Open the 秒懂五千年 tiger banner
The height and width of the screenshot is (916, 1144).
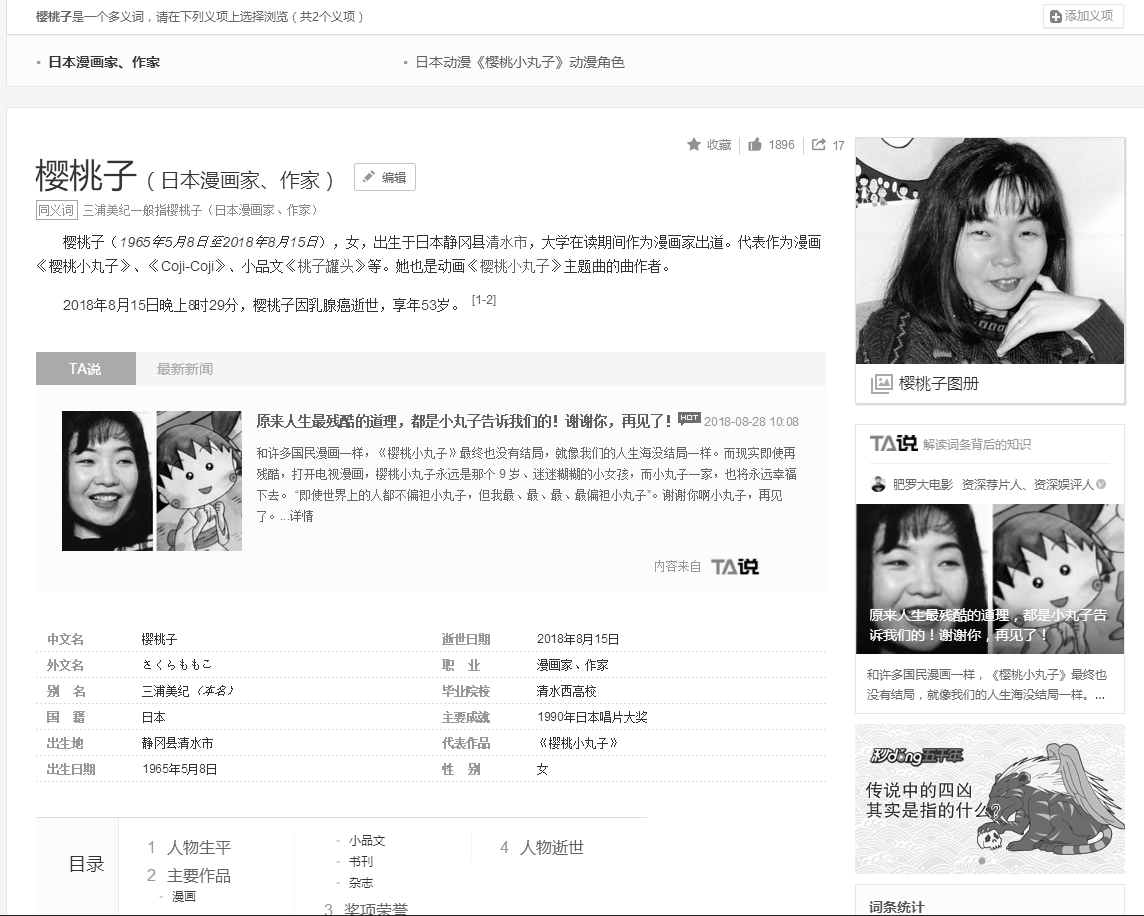989,799
